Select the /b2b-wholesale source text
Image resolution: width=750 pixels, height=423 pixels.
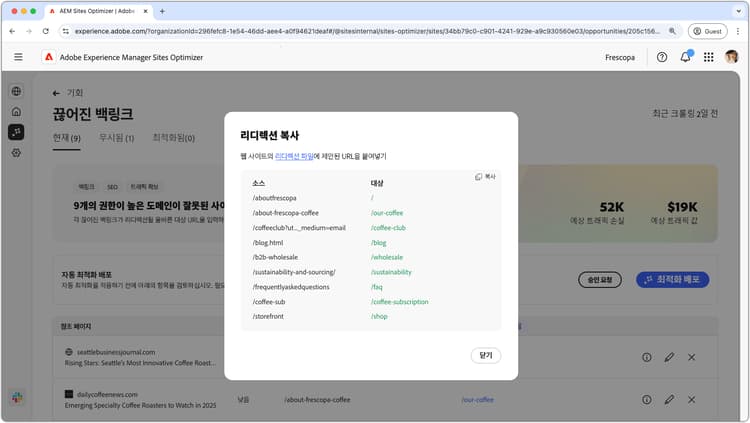(x=275, y=257)
